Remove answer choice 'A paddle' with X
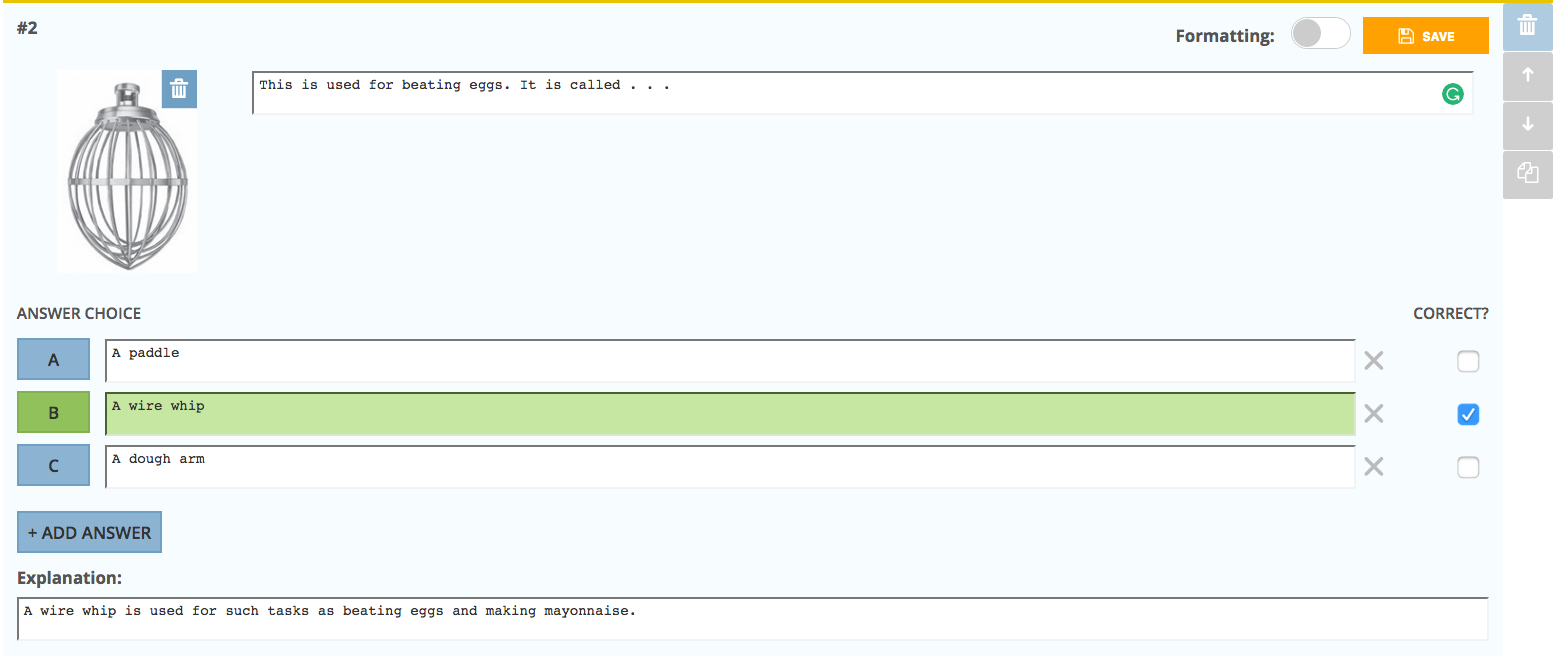1560x672 pixels. pos(1373,361)
